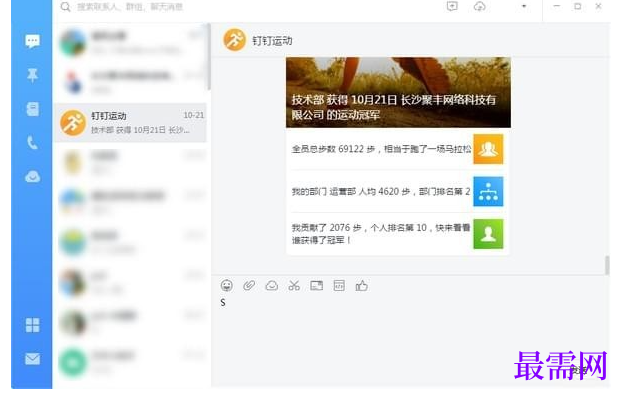
Task: Click the 钉钉运动 title in chat header
Action: point(272,41)
